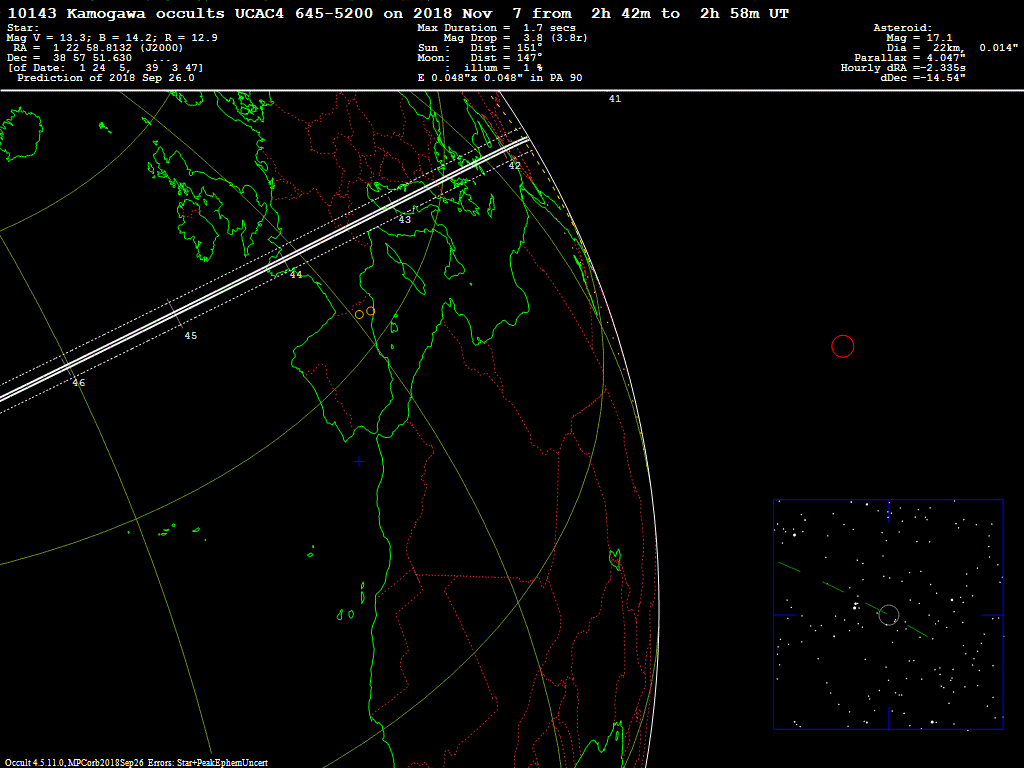Select the minute 44 path marker
Screen dimensions: 1024x768
click(296, 274)
